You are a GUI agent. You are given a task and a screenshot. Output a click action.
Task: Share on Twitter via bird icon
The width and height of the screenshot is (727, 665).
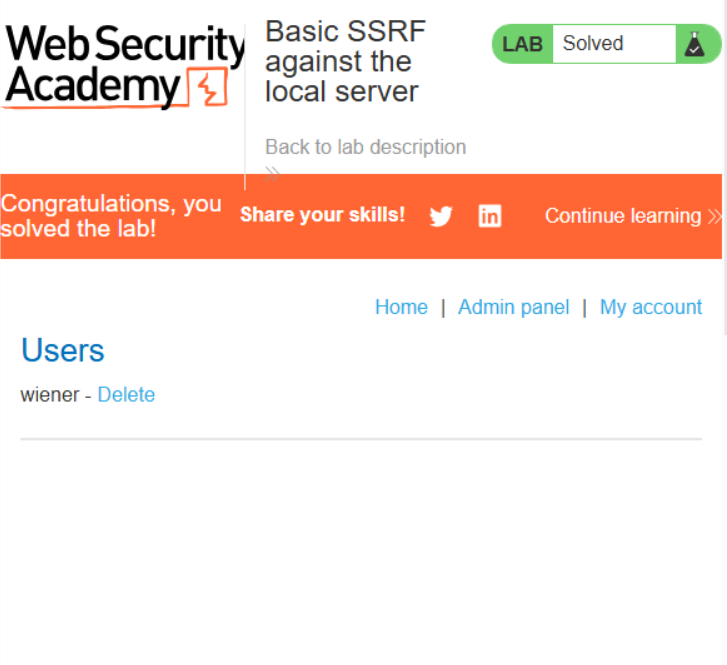tap(441, 216)
